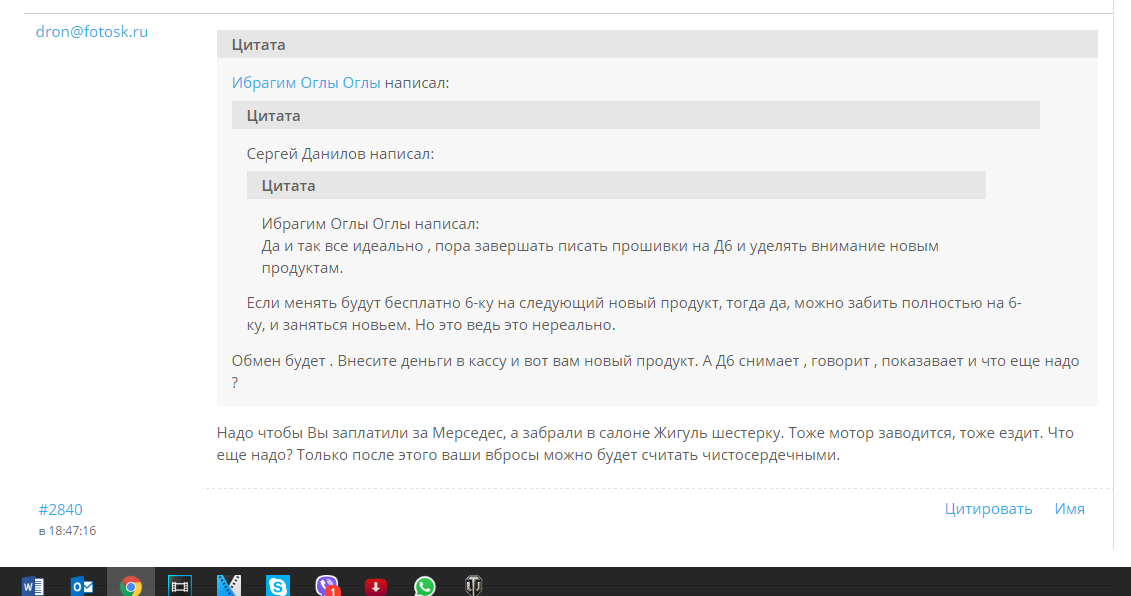1131x596 pixels.
Task: Click the second-level Цитата header bar
Action: click(x=635, y=115)
